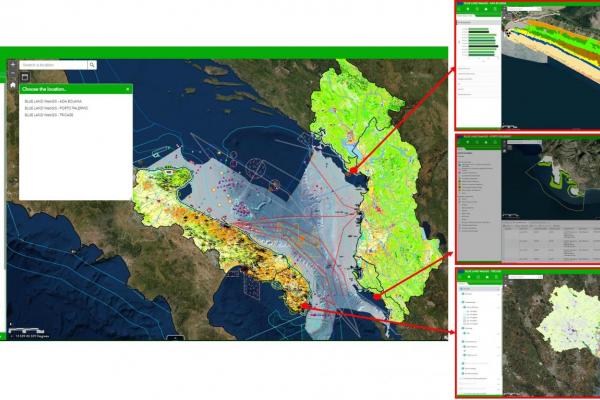Return main map to home extent

pyautogui.click(x=13, y=85)
